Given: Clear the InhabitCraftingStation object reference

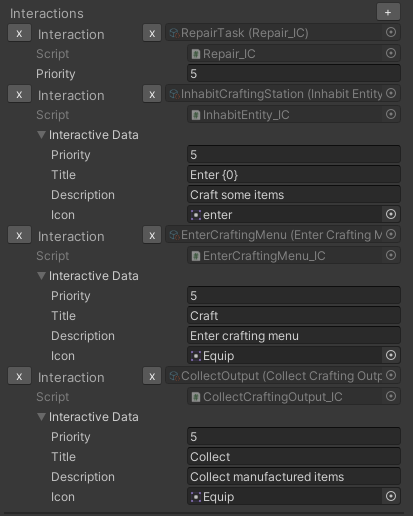Looking at the screenshot, I should 152,94.
